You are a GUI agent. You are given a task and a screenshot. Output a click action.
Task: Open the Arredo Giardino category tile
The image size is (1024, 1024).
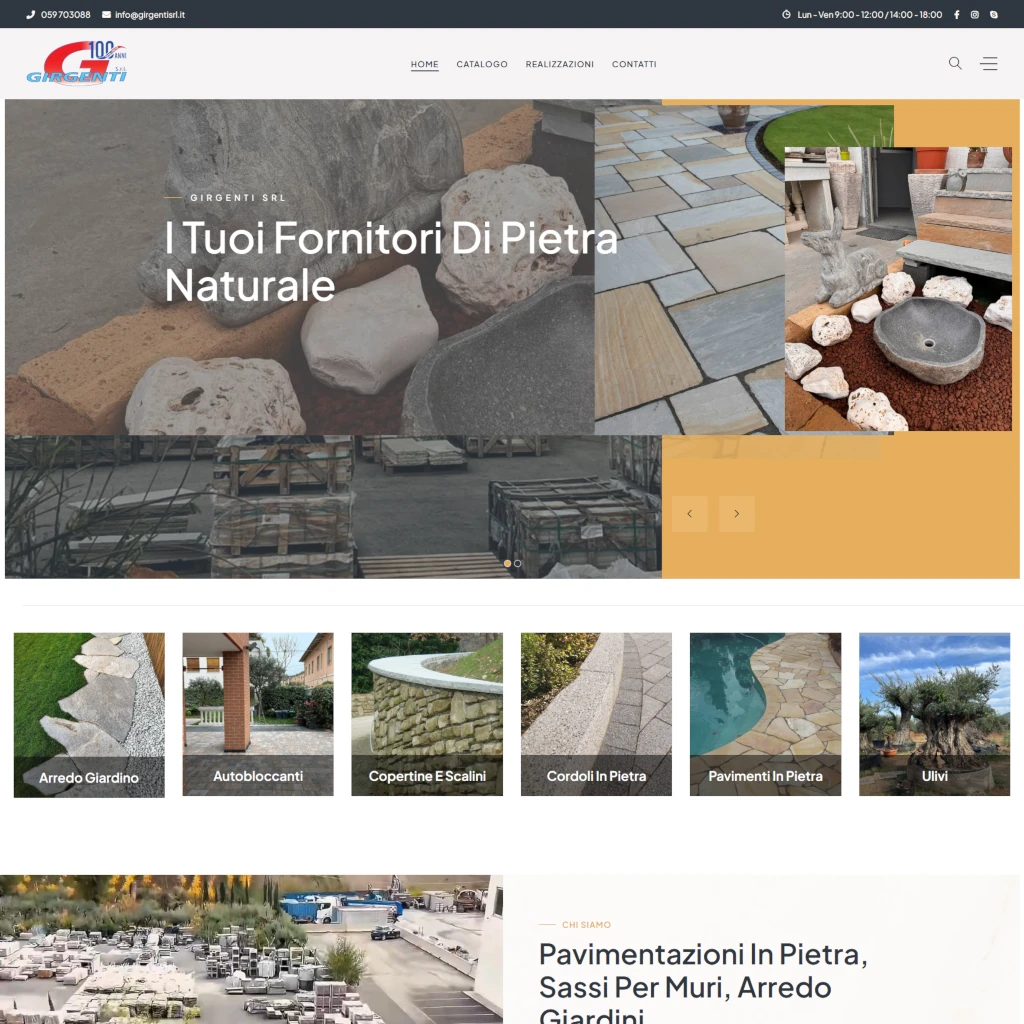coord(89,714)
